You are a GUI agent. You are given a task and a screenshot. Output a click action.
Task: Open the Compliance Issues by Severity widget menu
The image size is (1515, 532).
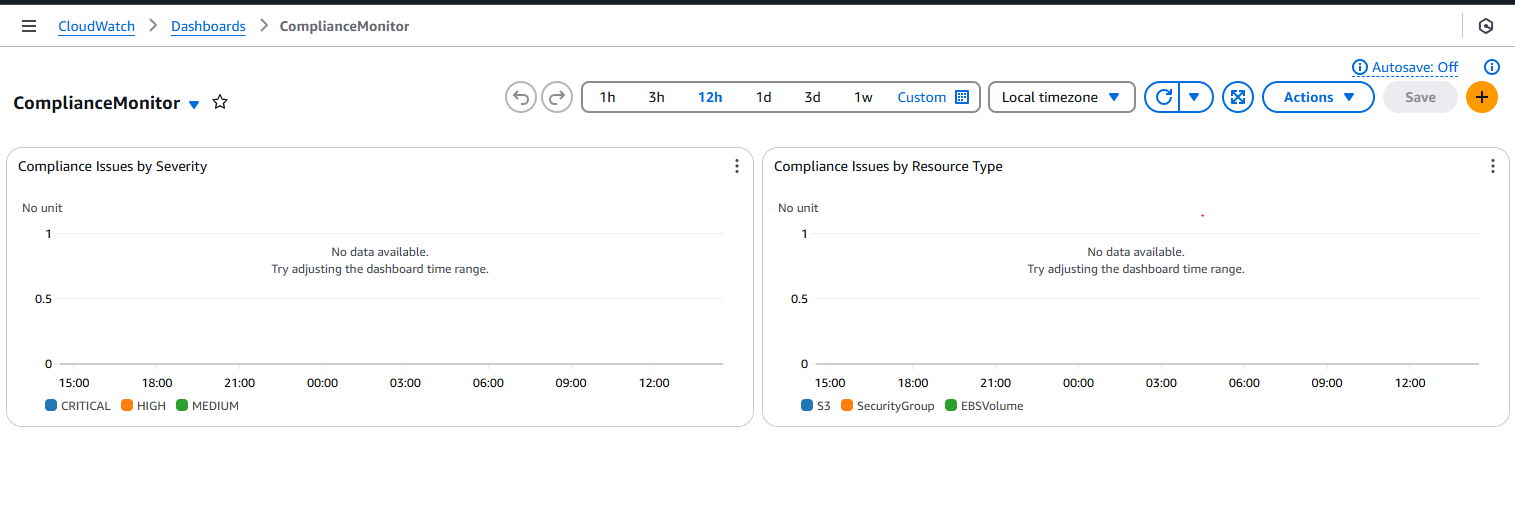737,166
